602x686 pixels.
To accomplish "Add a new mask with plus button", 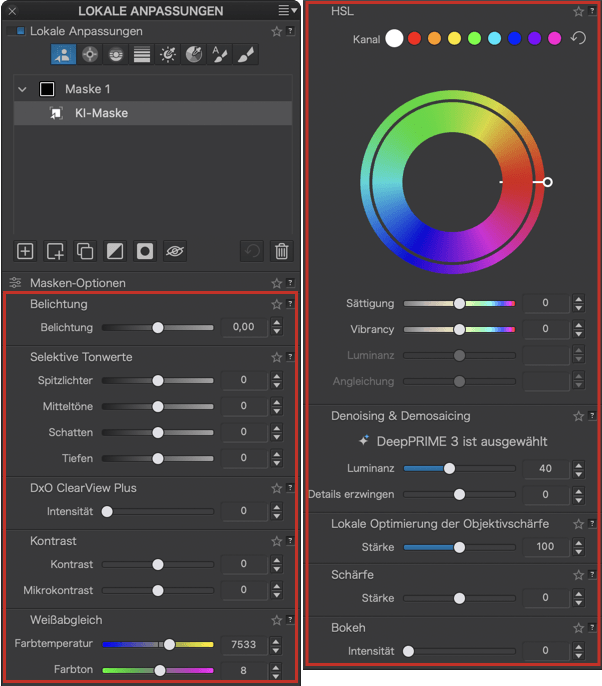I will coord(25,251).
